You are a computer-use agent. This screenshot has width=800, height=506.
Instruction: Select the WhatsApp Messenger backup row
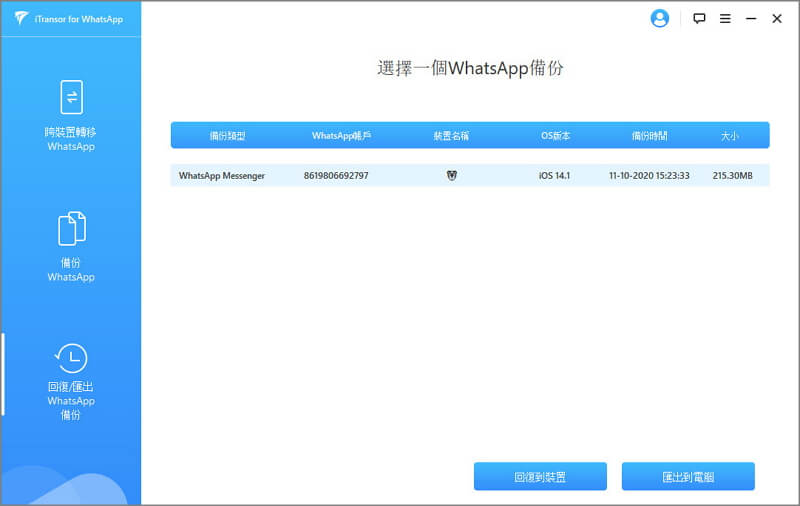tap(222, 176)
